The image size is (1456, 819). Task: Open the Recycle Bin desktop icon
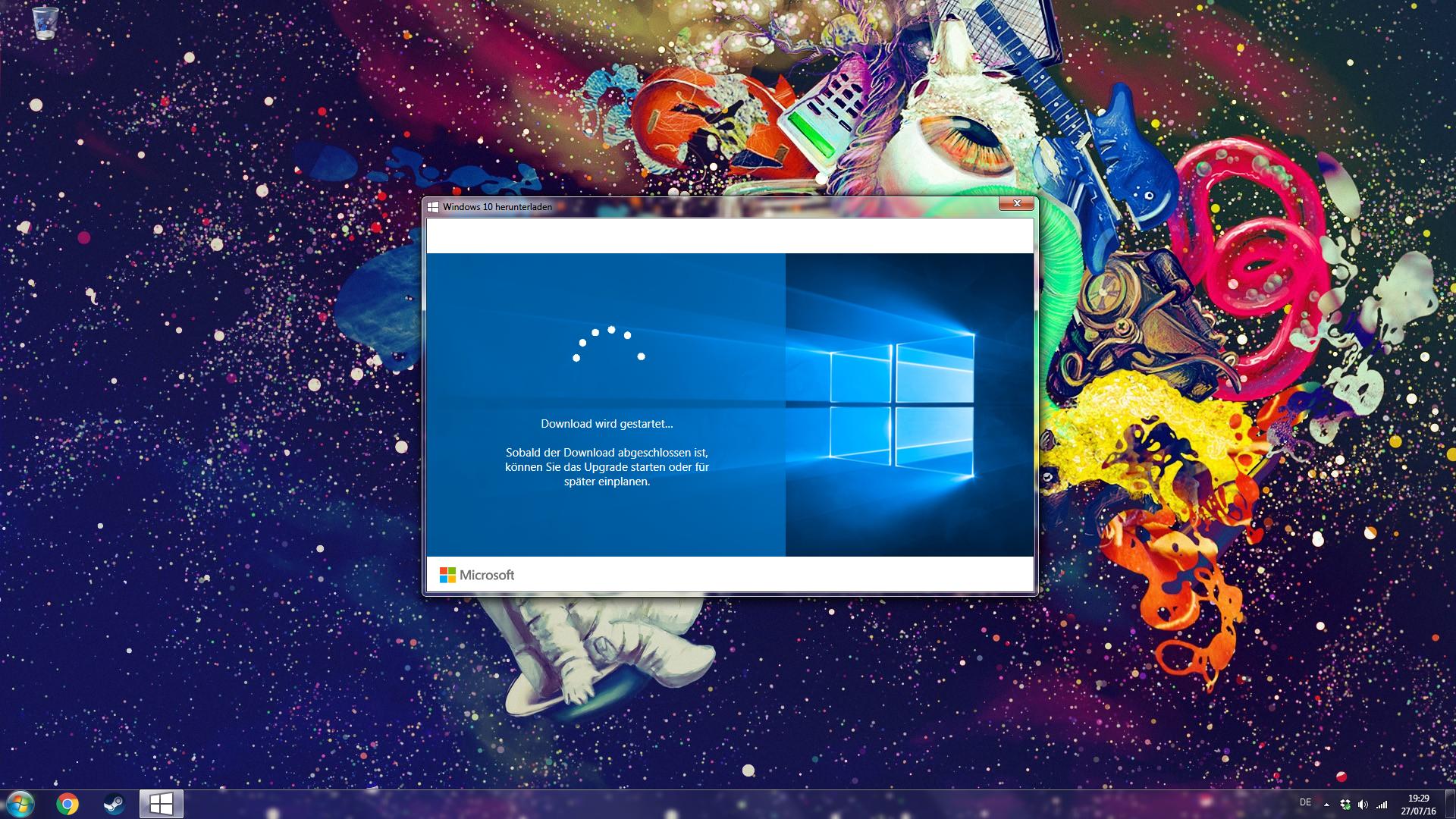pos(45,23)
